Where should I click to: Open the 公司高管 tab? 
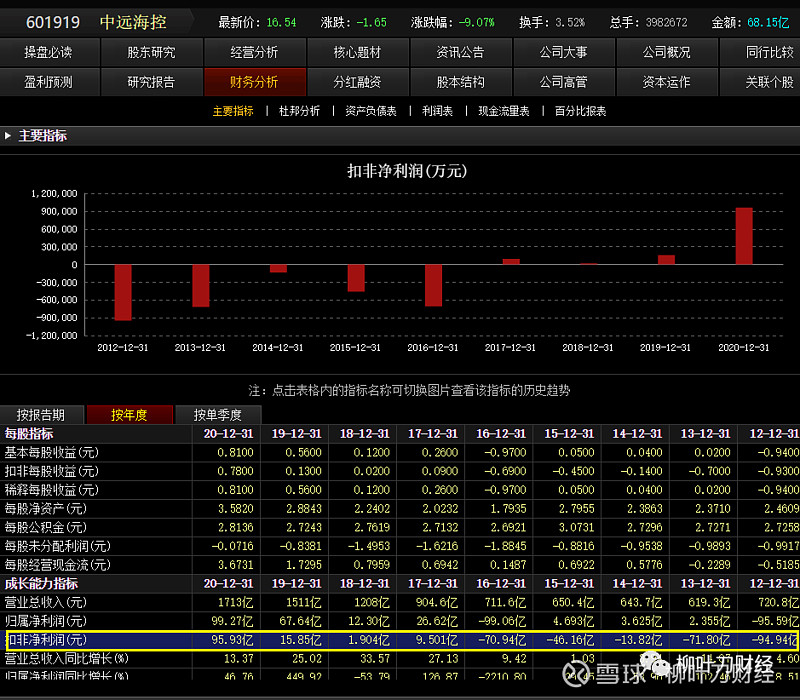pos(564,82)
